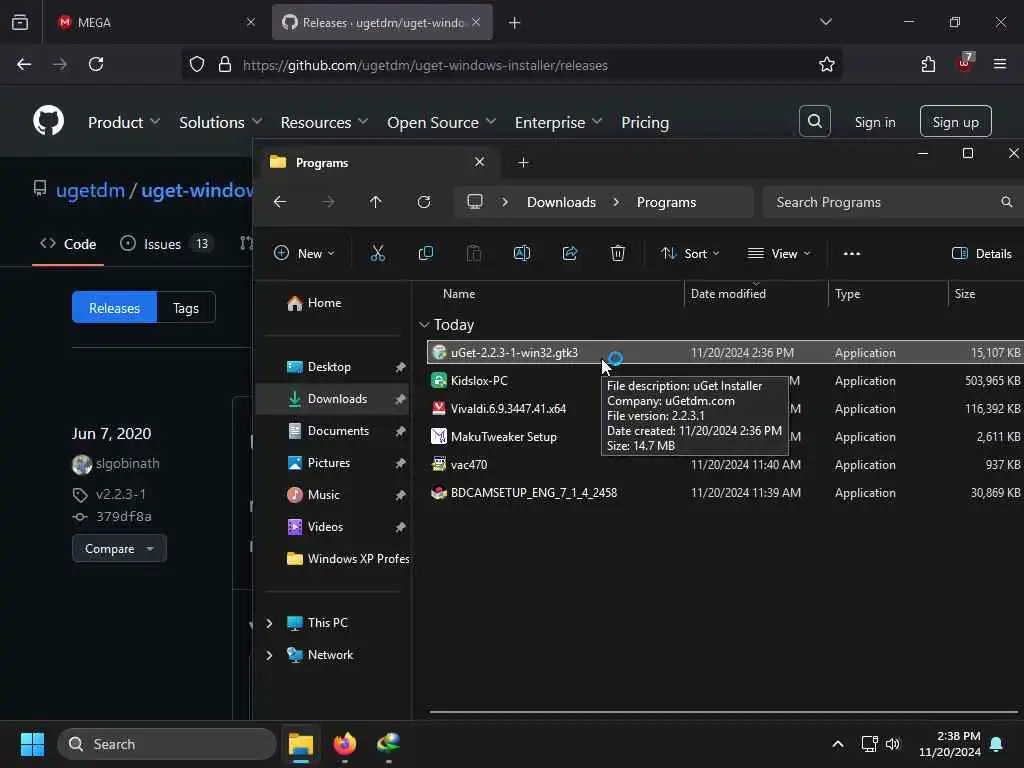Click the Share icon in Explorer toolbar
Image resolution: width=1024 pixels, height=768 pixels.
pos(570,253)
